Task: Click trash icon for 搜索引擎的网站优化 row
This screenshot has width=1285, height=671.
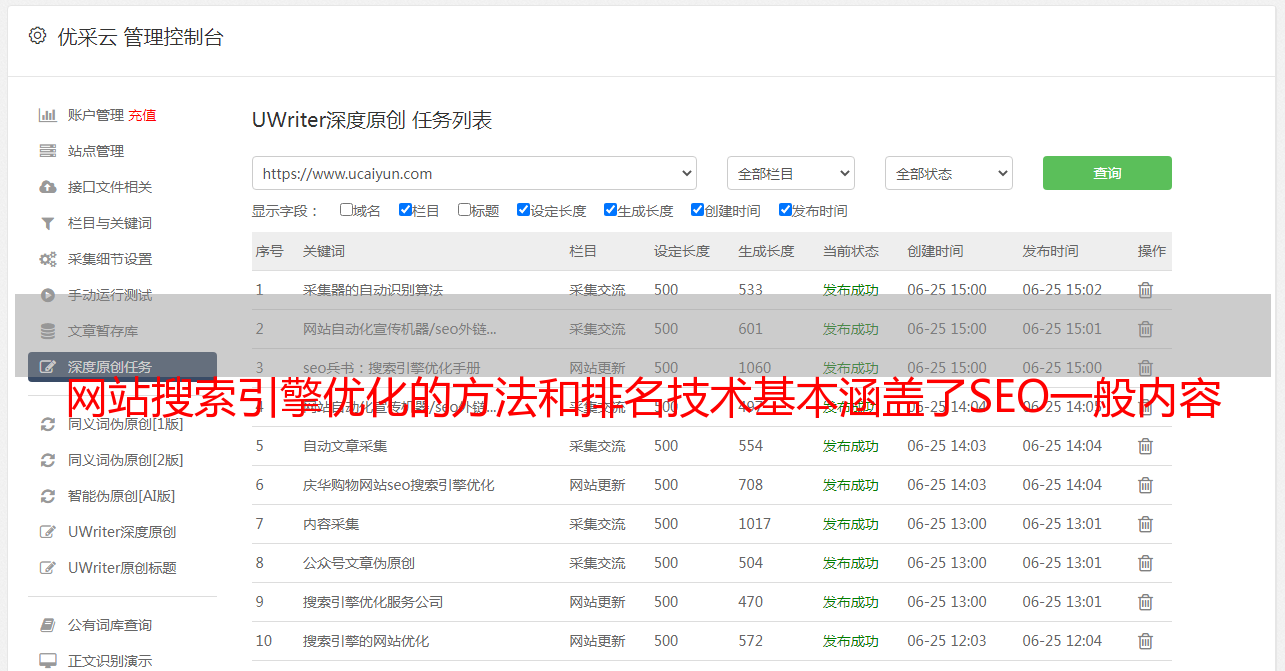Action: click(1145, 641)
